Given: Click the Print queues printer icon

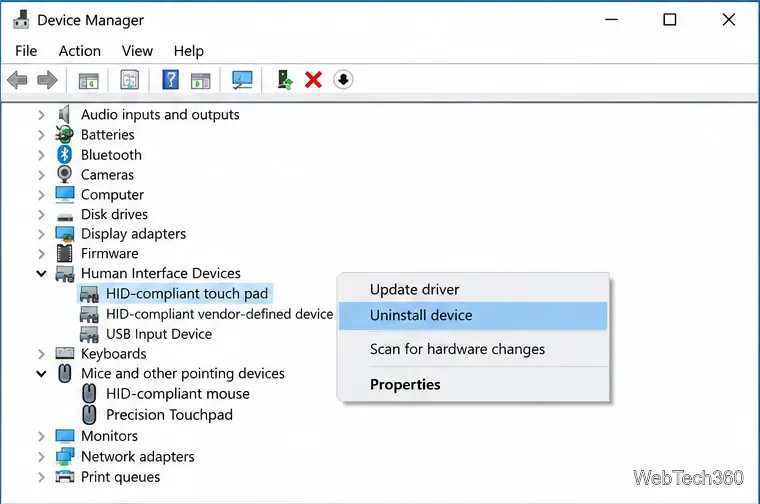Looking at the screenshot, I should [64, 477].
